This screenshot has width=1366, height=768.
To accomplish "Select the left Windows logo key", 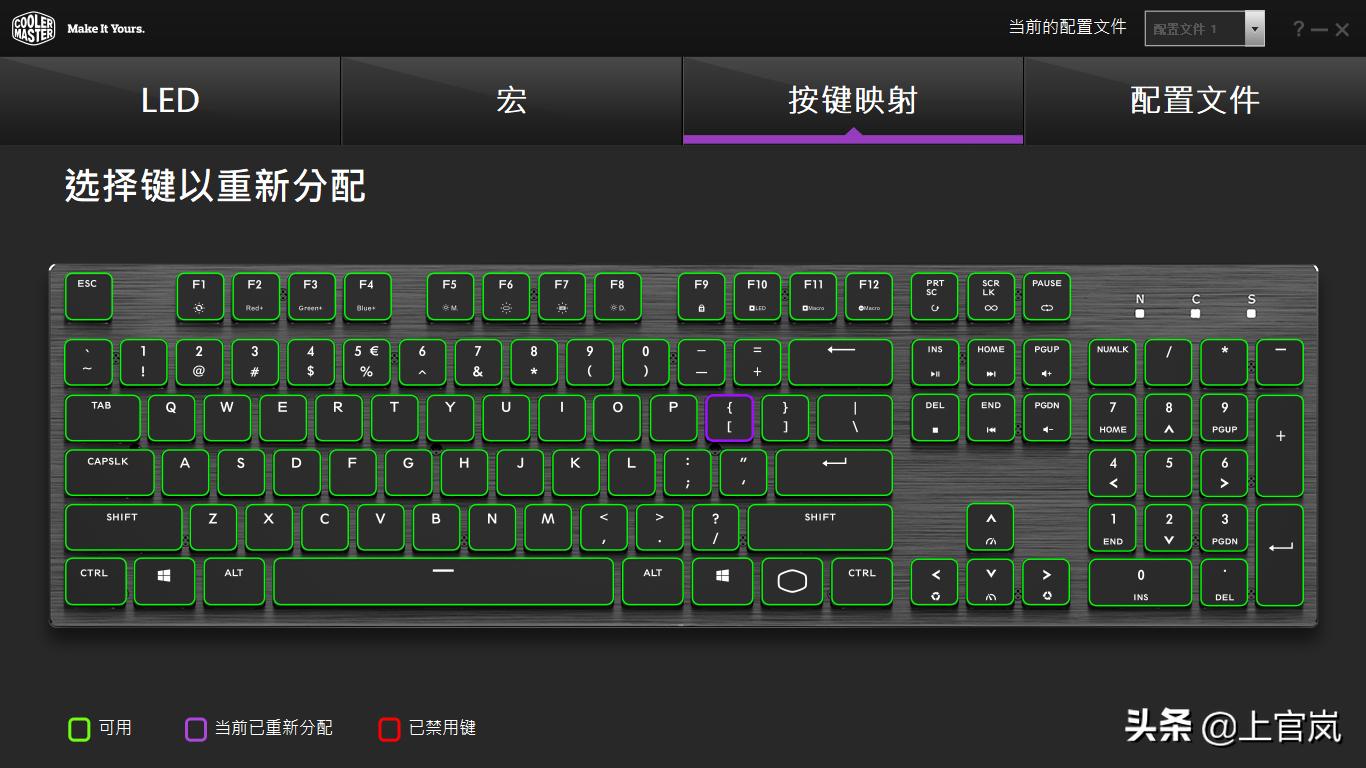I will (164, 582).
